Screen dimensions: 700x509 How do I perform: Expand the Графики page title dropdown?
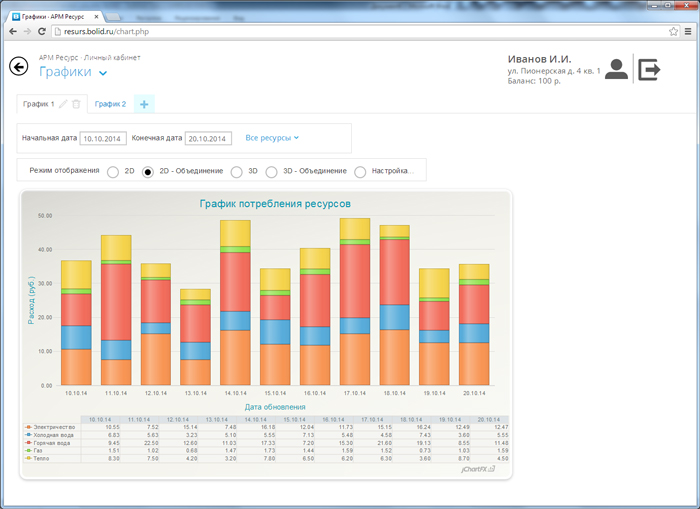[x=103, y=73]
